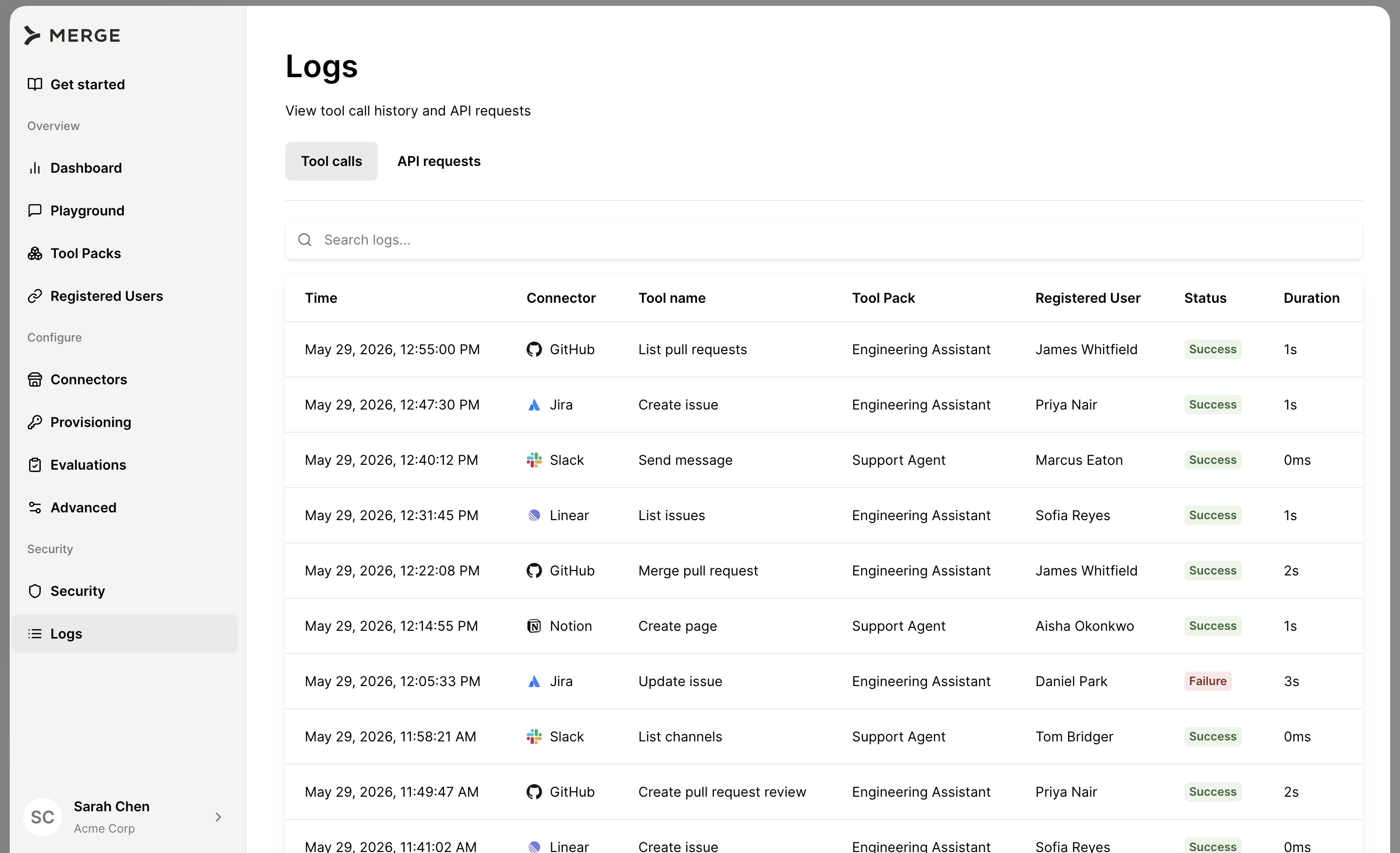Click Notion icon in Create page row

pos(533,626)
